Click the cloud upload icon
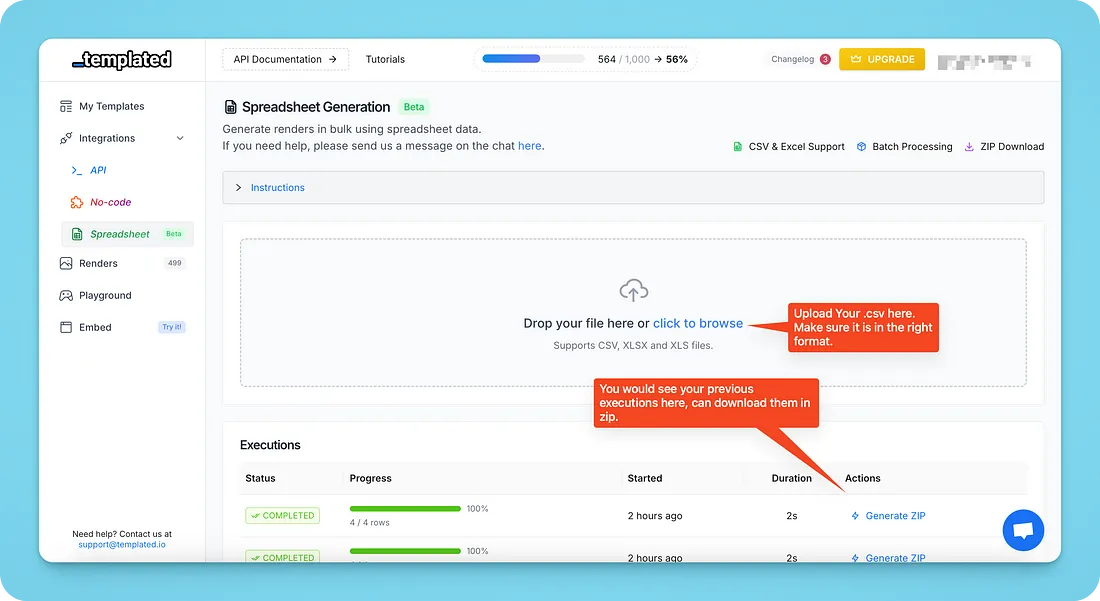1100x601 pixels. (x=633, y=290)
